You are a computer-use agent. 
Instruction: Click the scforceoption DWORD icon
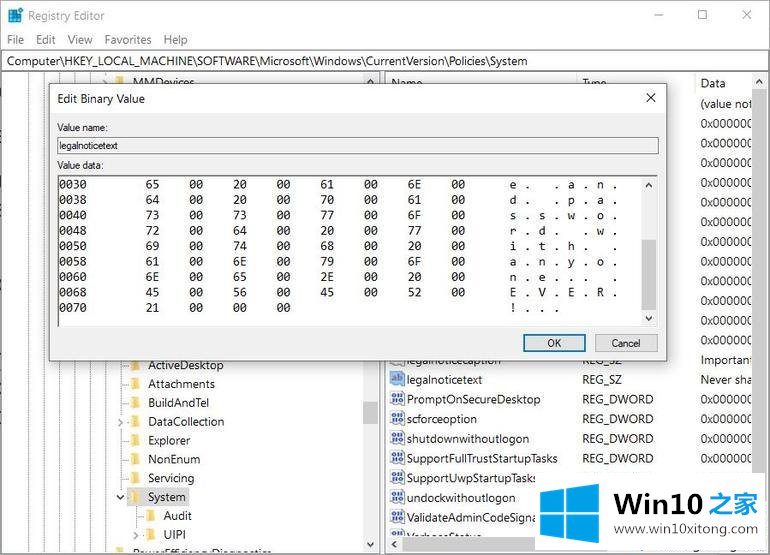pyautogui.click(x=397, y=418)
